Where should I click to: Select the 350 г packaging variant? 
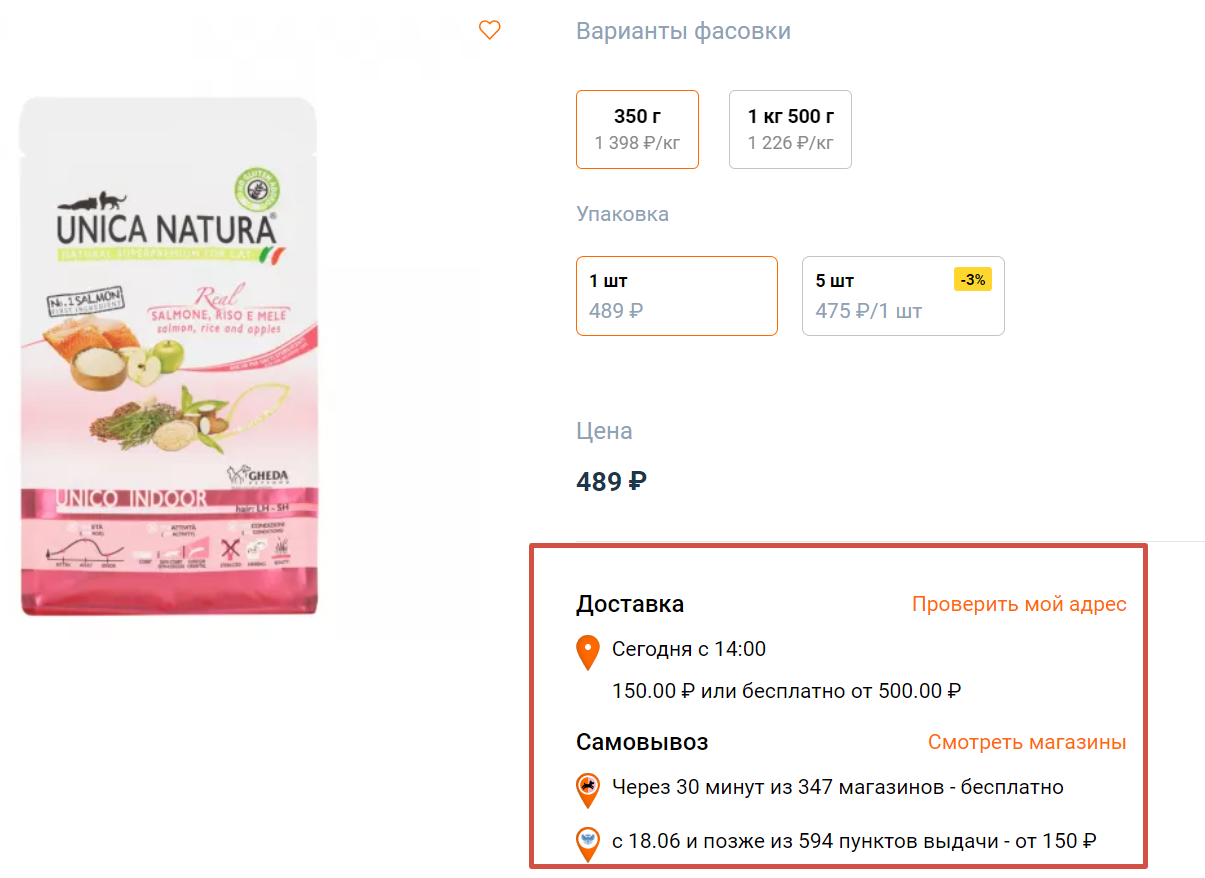637,128
